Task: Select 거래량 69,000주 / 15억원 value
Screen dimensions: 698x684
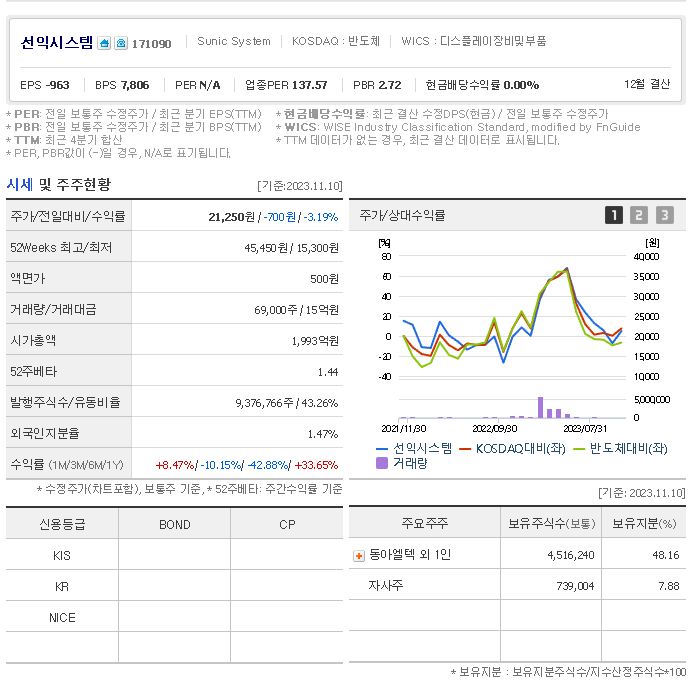Action: point(296,310)
